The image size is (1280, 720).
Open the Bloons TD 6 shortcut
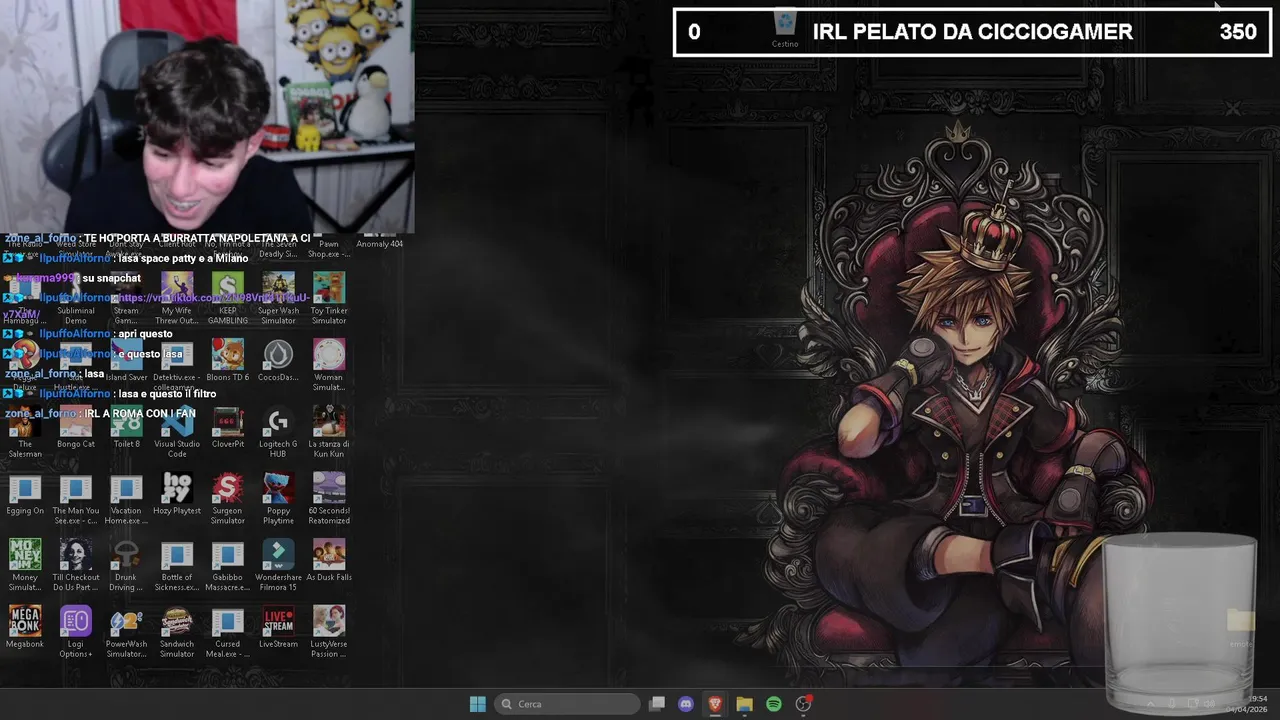click(x=227, y=360)
